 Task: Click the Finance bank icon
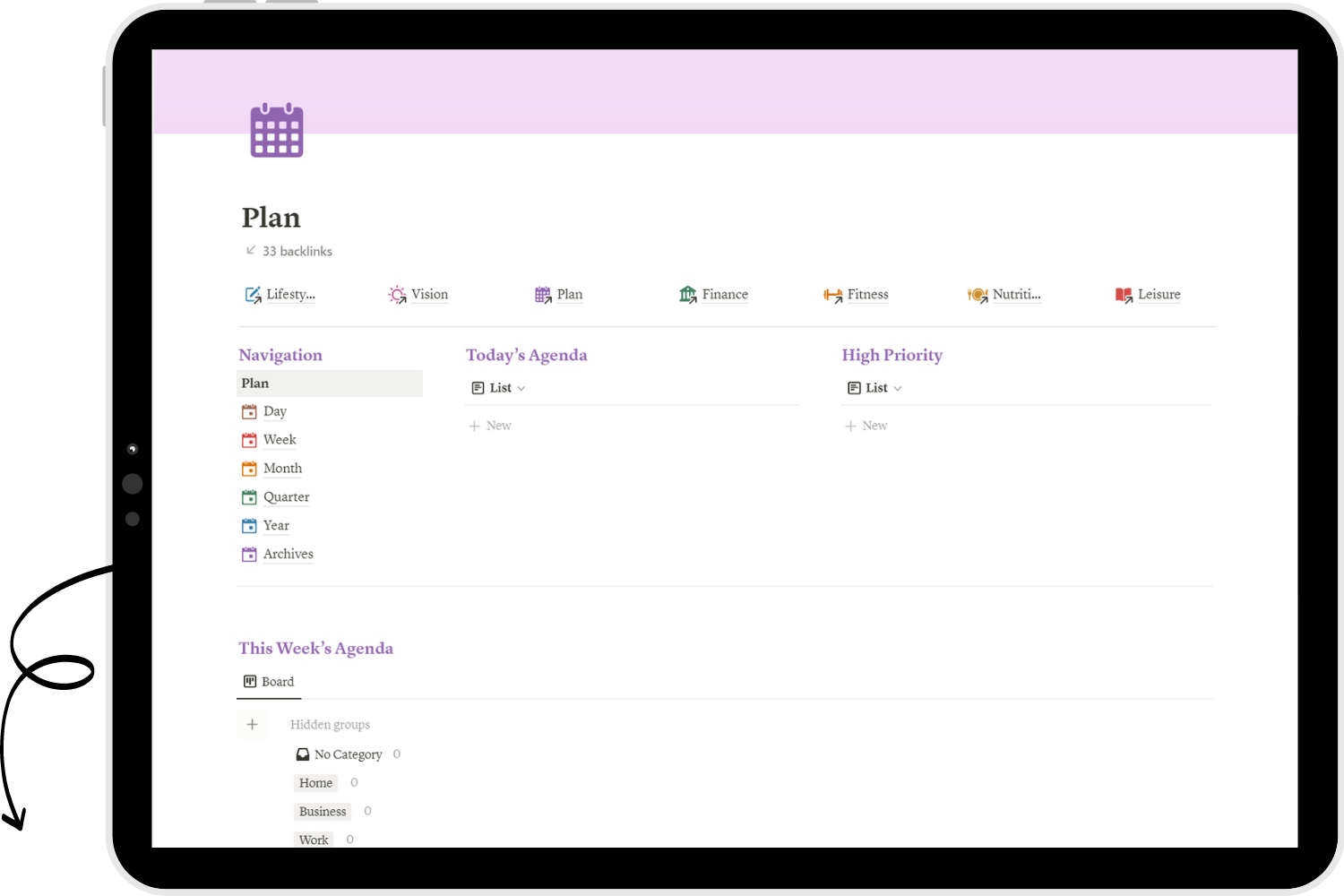pyautogui.click(x=687, y=295)
